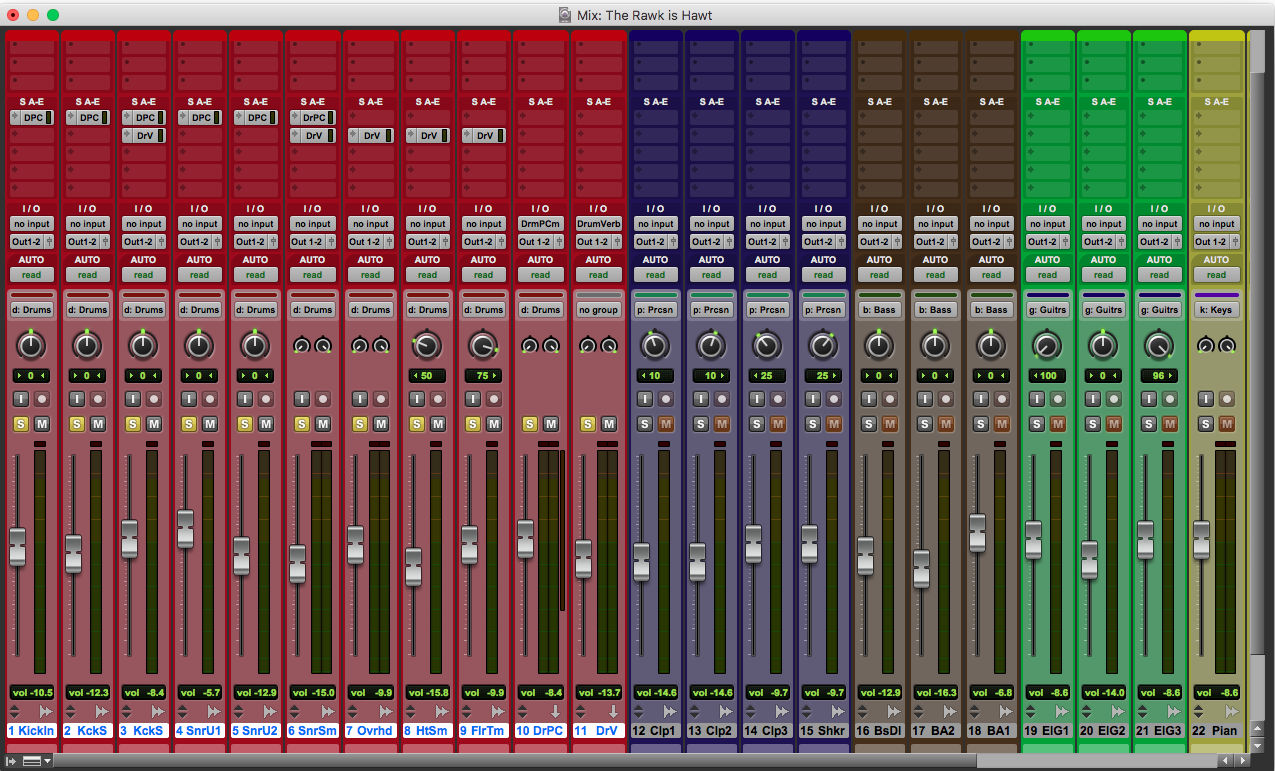
Task: Open the DPC insert on the 1 KickIn track
Action: (31, 117)
